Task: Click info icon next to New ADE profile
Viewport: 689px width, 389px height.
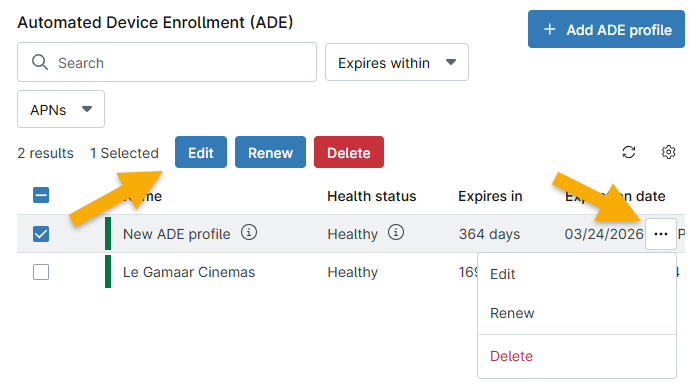Action: point(249,232)
